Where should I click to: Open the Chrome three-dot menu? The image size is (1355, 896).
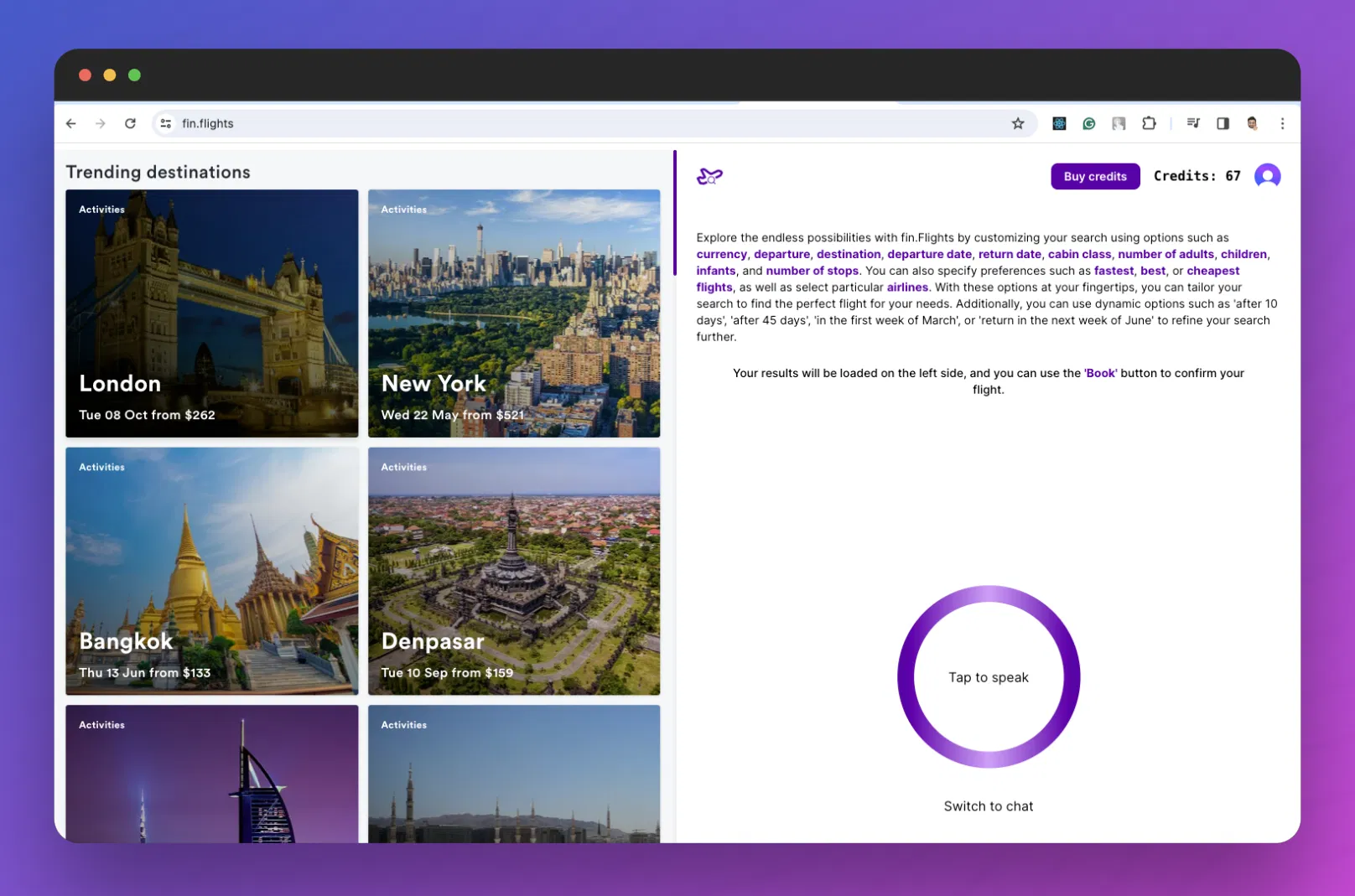pos(1282,124)
